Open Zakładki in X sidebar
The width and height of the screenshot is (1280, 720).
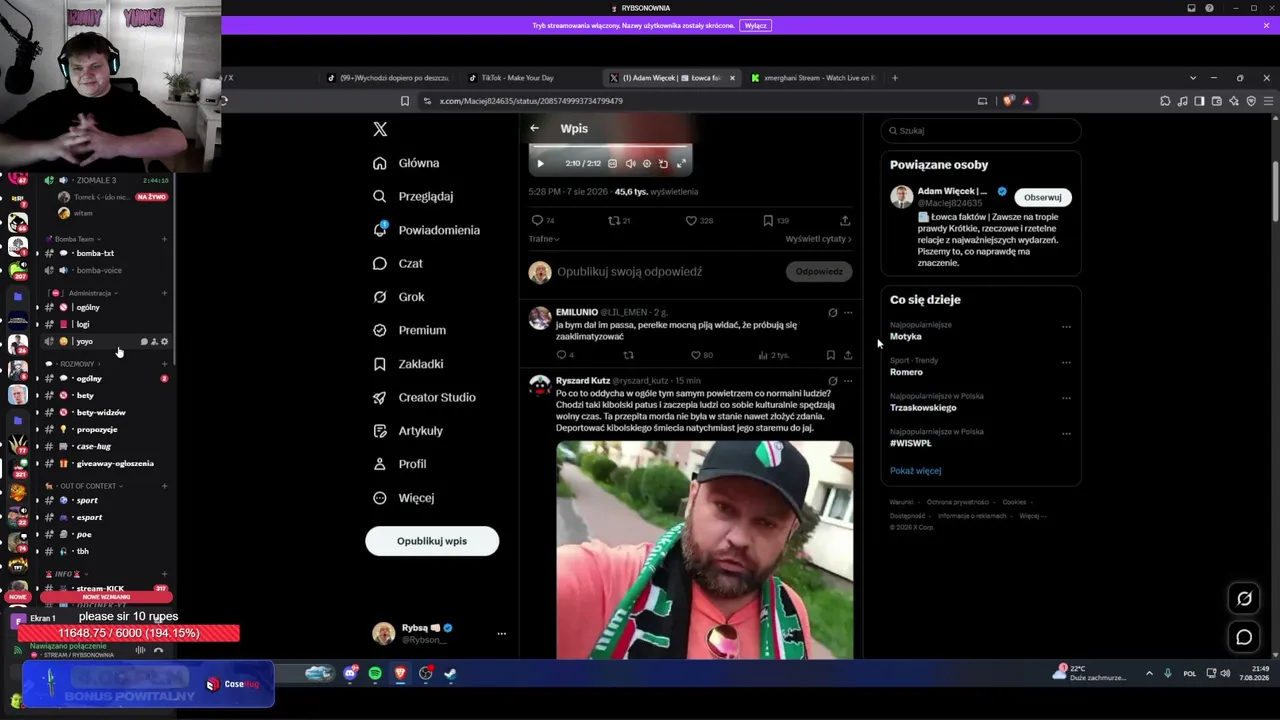pyautogui.click(x=408, y=364)
